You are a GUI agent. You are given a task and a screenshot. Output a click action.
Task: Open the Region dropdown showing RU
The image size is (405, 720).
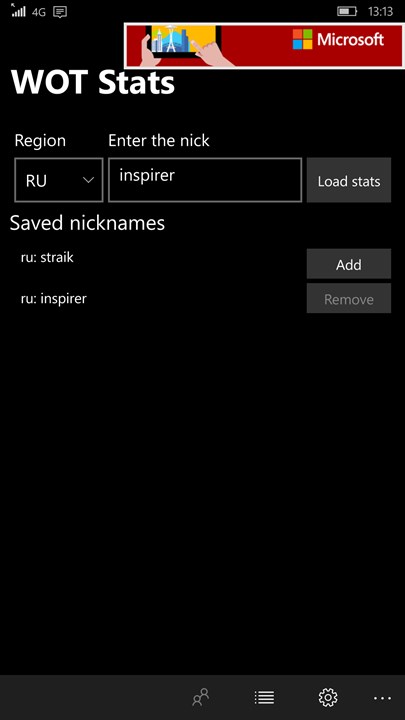[x=59, y=180]
